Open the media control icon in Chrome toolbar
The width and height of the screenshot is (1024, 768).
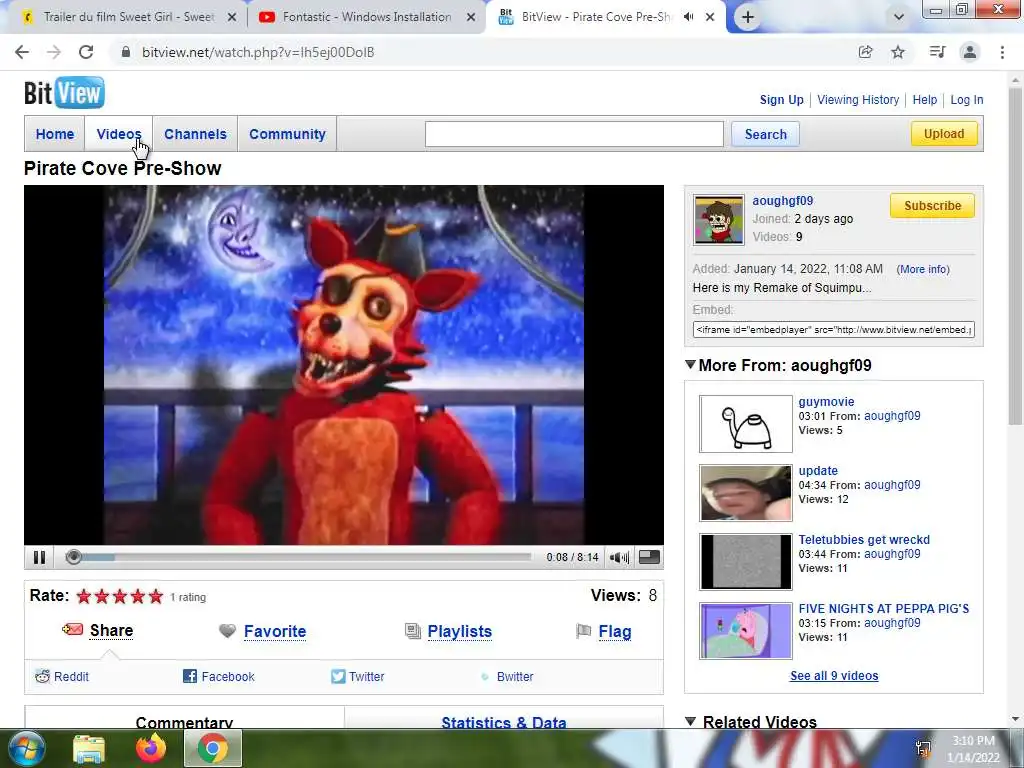[x=937, y=52]
